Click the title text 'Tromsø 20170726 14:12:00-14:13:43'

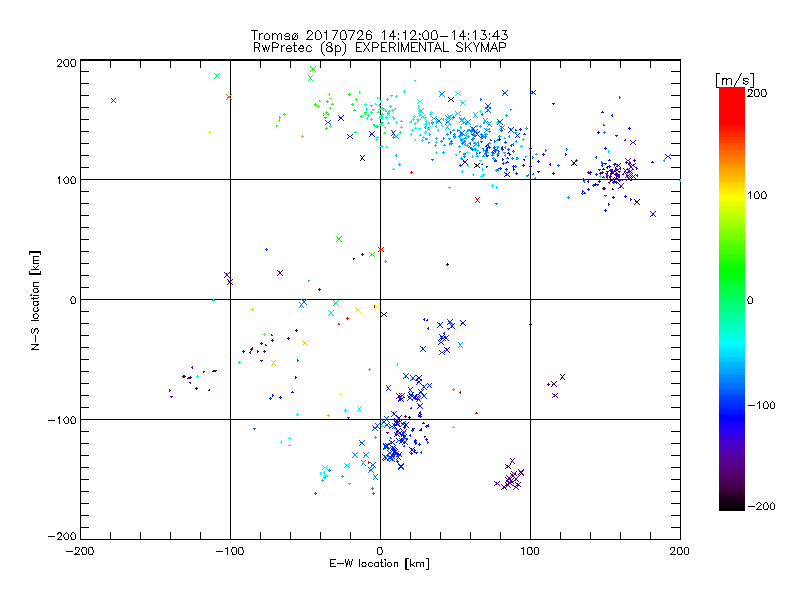pos(379,35)
